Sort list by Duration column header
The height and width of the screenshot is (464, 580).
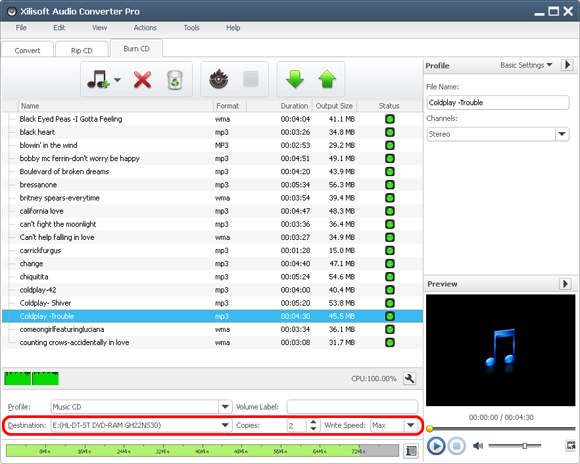280,106
